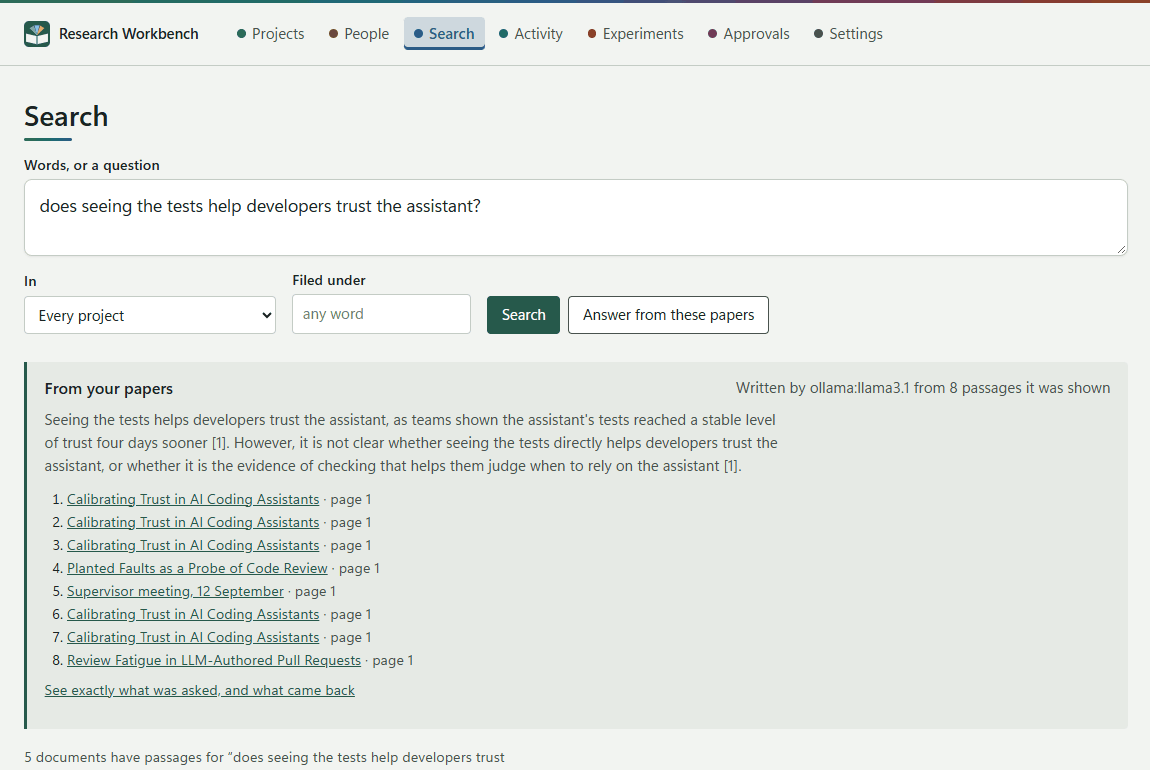Focus the Filed under any word field
Viewport: 1150px width, 770px height.
[381, 314]
